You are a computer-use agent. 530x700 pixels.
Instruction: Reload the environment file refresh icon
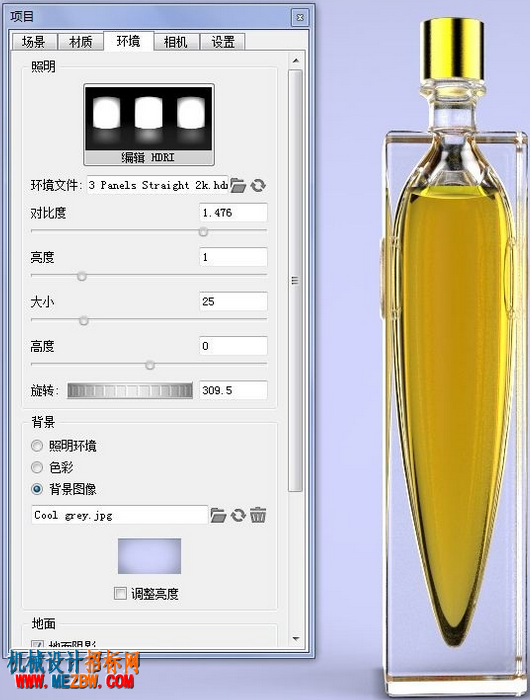pos(258,185)
